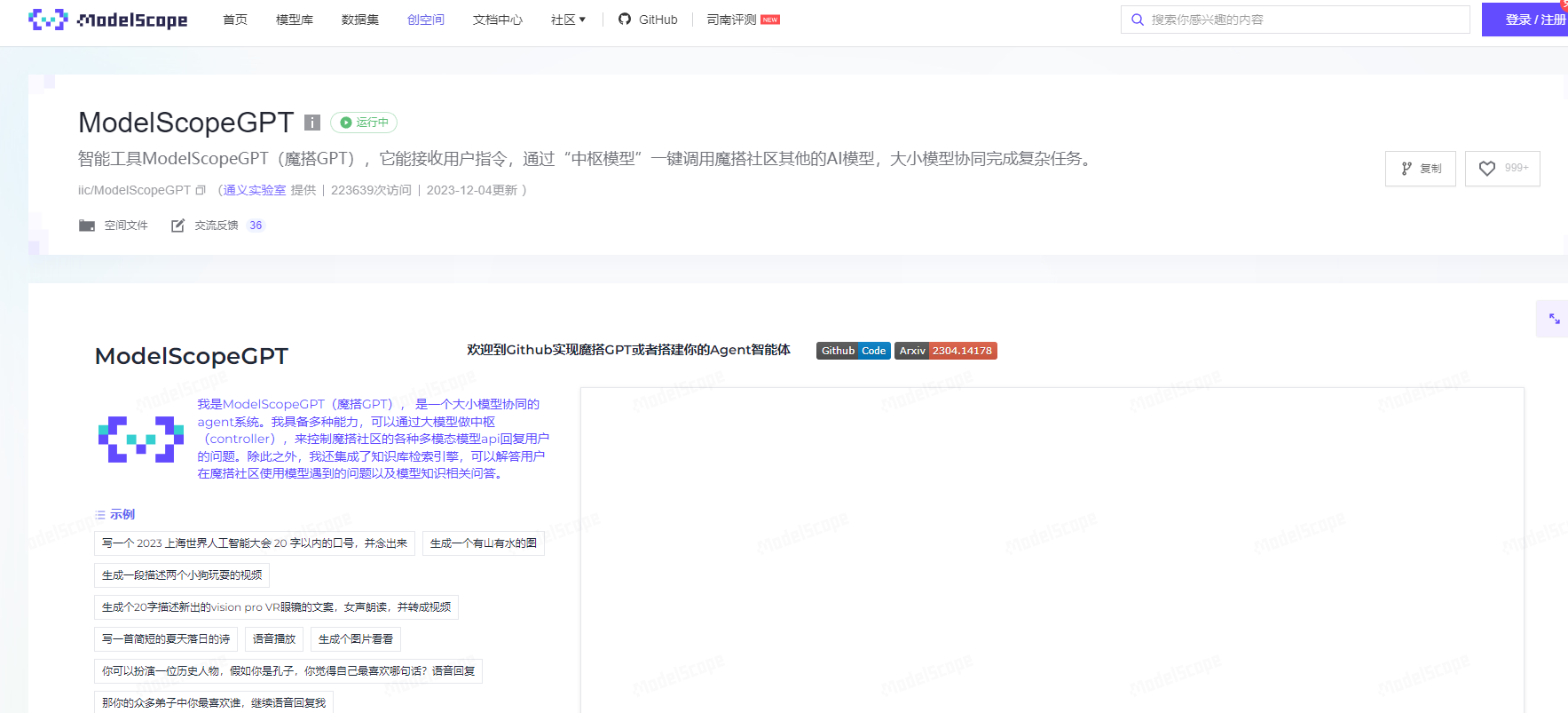Go to the 首页 nav item

[235, 20]
